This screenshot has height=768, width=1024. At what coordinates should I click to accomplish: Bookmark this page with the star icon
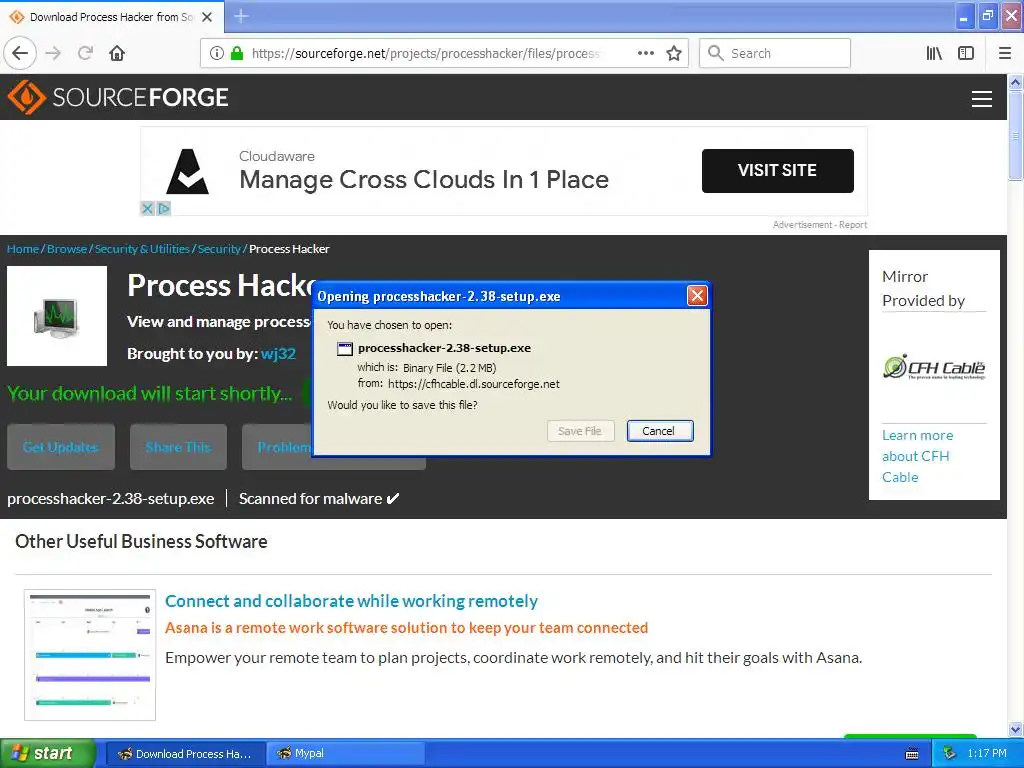[x=674, y=53]
